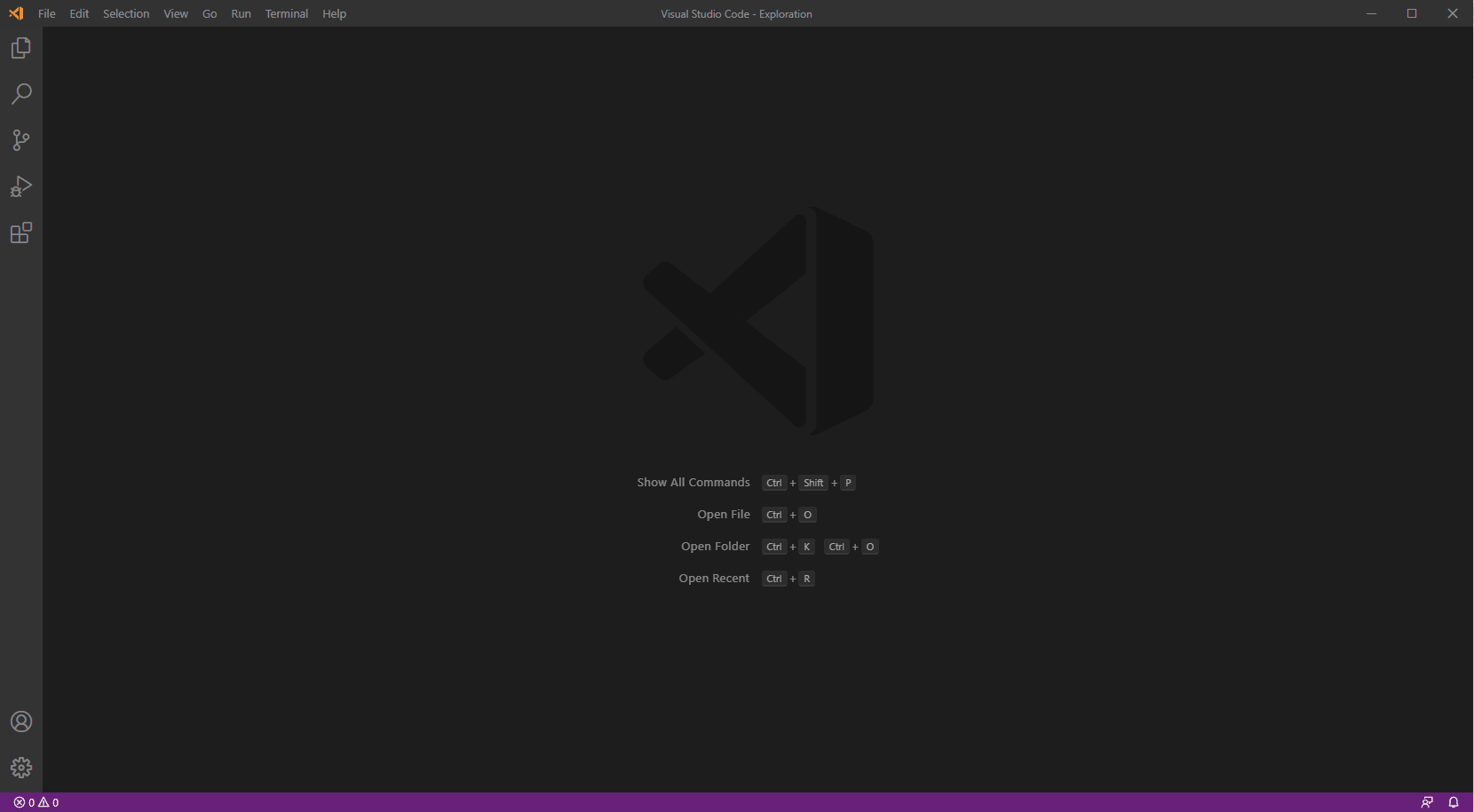
Task: Open the Extensions view icon
Action: point(21,233)
